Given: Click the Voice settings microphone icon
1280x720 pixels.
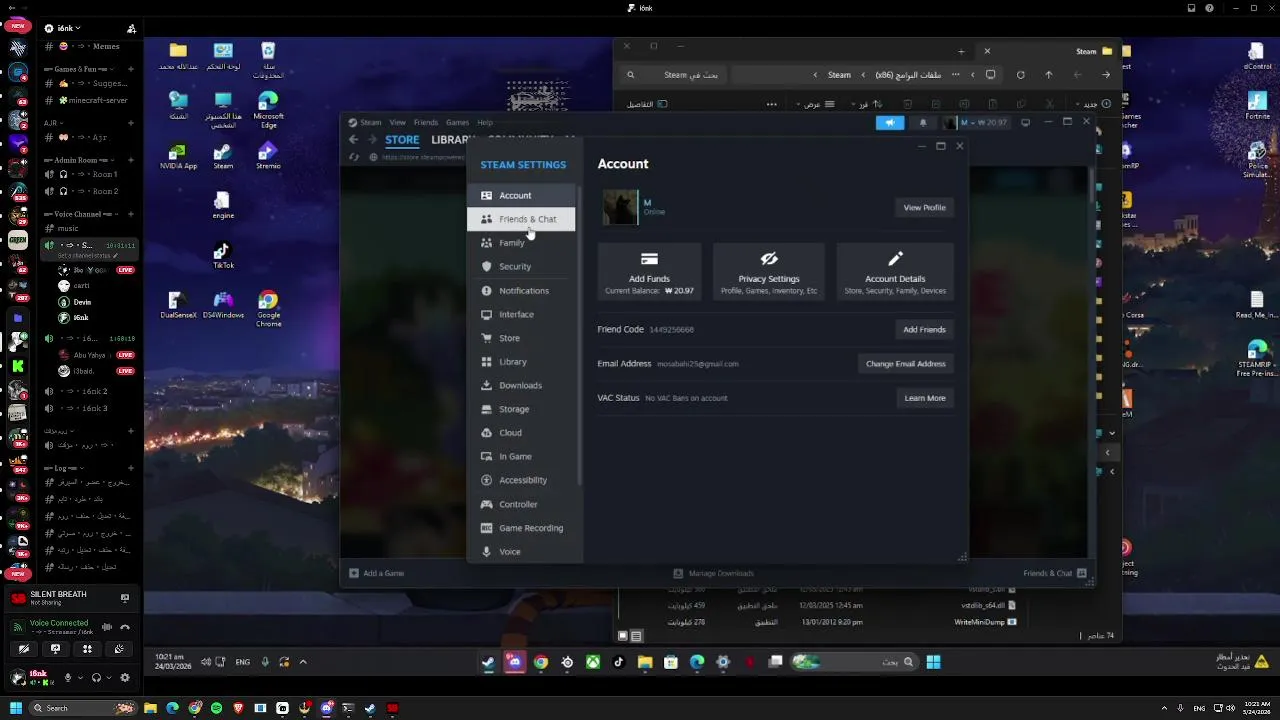Looking at the screenshot, I should tap(487, 552).
